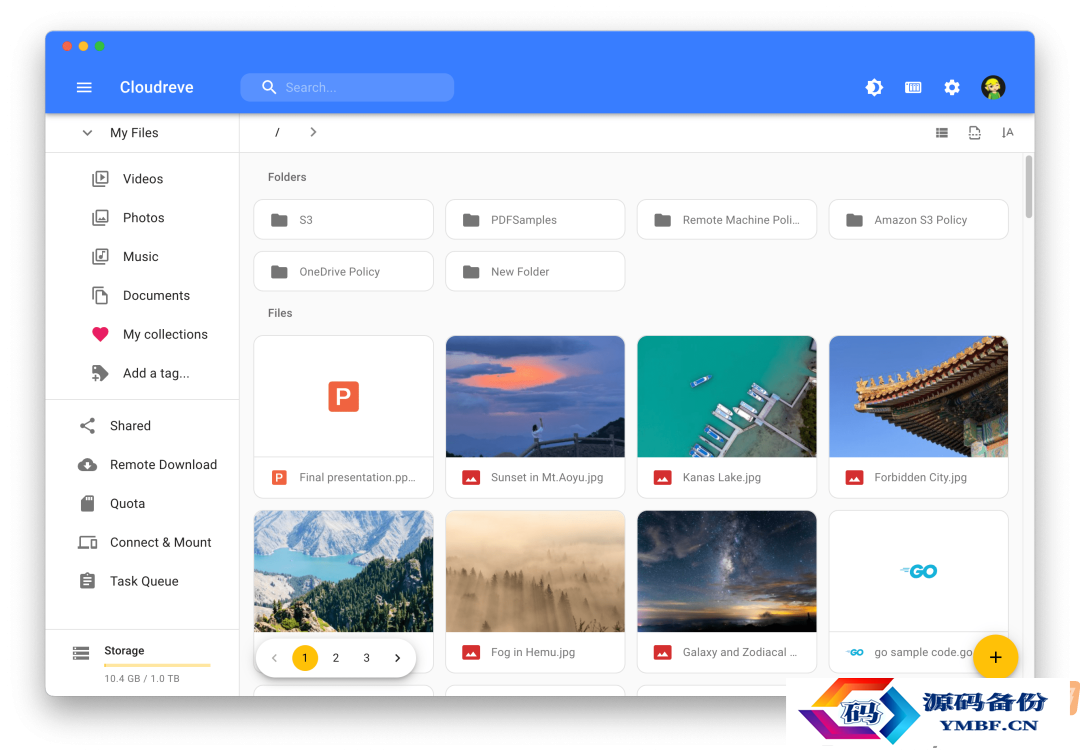Image resolution: width=1080 pixels, height=756 pixels.
Task: Go to page 2
Action: point(335,658)
